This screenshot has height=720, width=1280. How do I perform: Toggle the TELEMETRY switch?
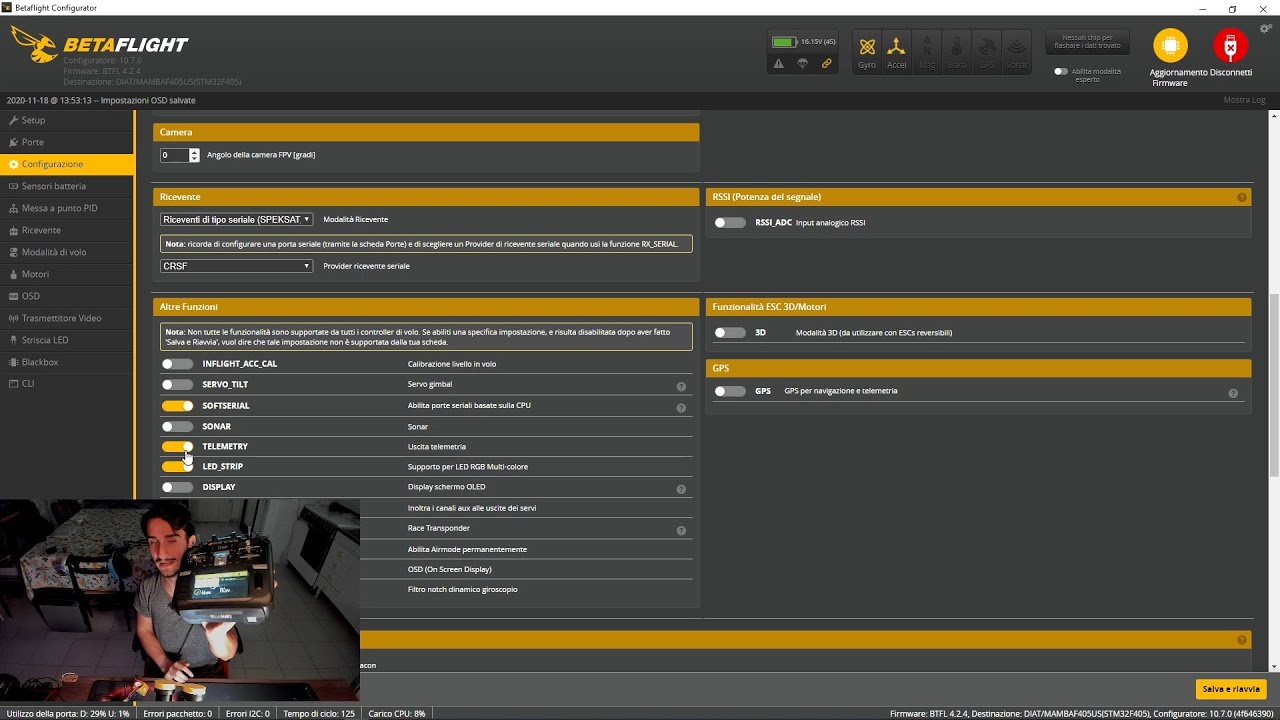177,446
